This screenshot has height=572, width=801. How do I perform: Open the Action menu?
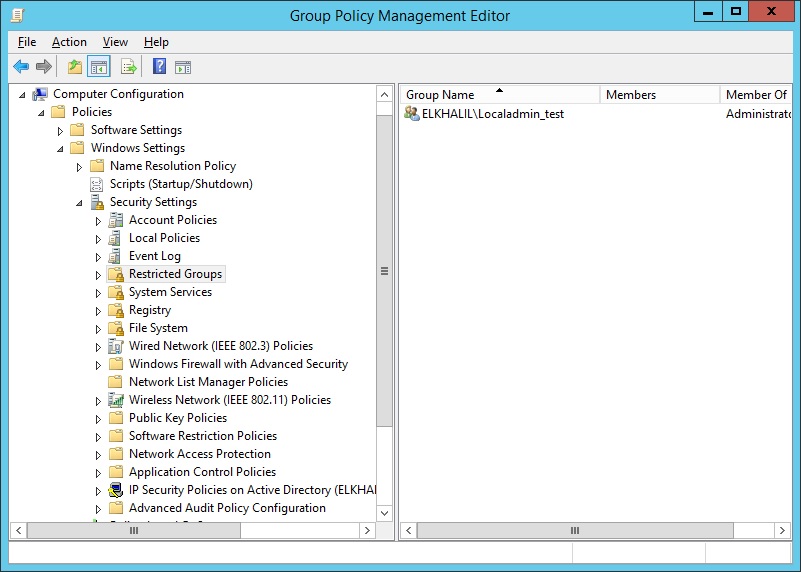pyautogui.click(x=69, y=42)
